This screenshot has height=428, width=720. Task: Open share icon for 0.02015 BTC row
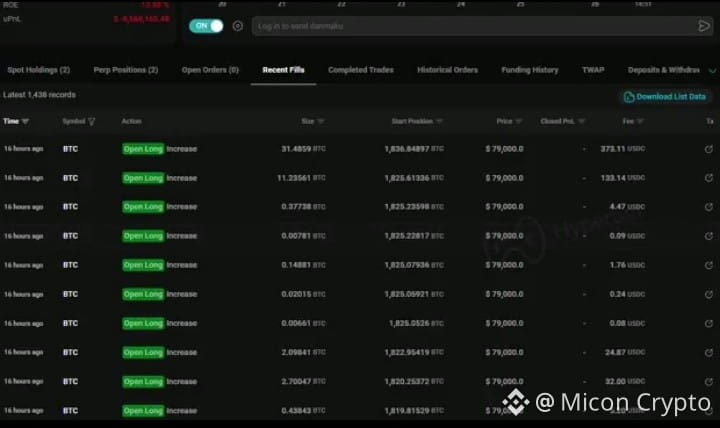(709, 294)
